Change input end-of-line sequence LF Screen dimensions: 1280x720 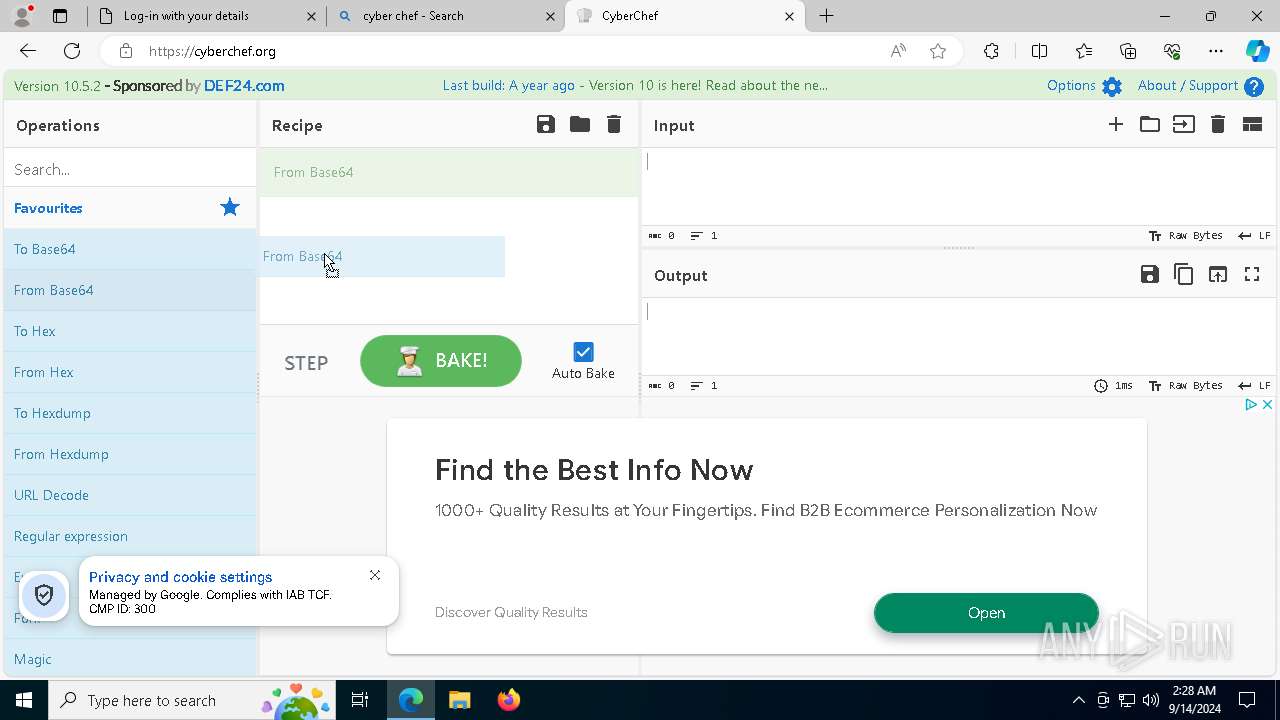(x=1254, y=236)
